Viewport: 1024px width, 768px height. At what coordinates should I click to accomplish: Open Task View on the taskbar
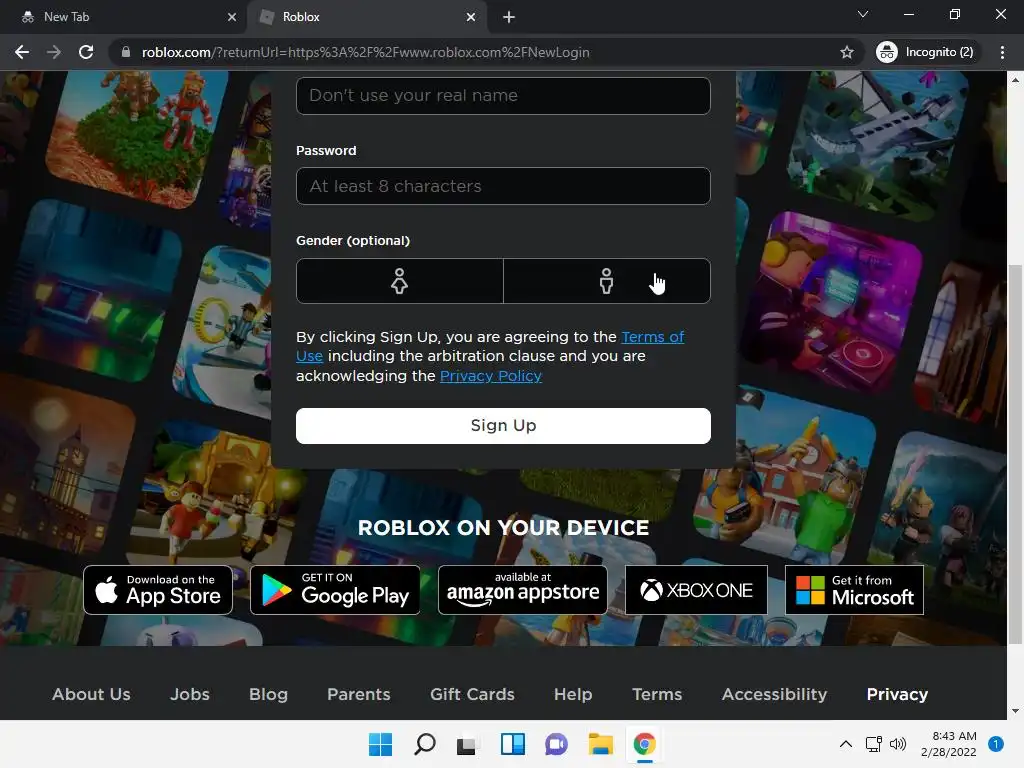coord(467,744)
